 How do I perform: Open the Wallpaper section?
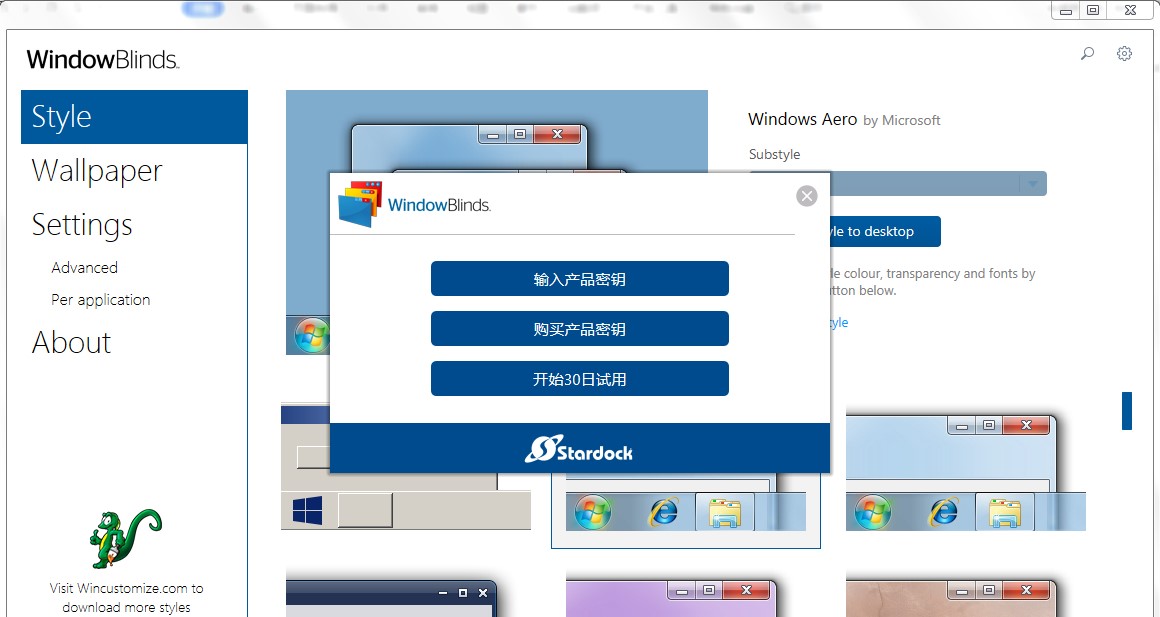point(96,171)
